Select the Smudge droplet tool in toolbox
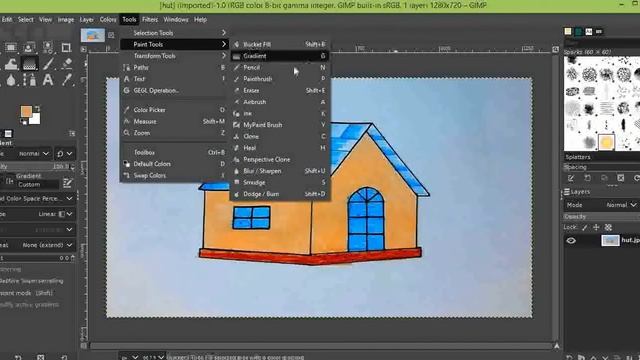640x360 pixels. [11, 80]
